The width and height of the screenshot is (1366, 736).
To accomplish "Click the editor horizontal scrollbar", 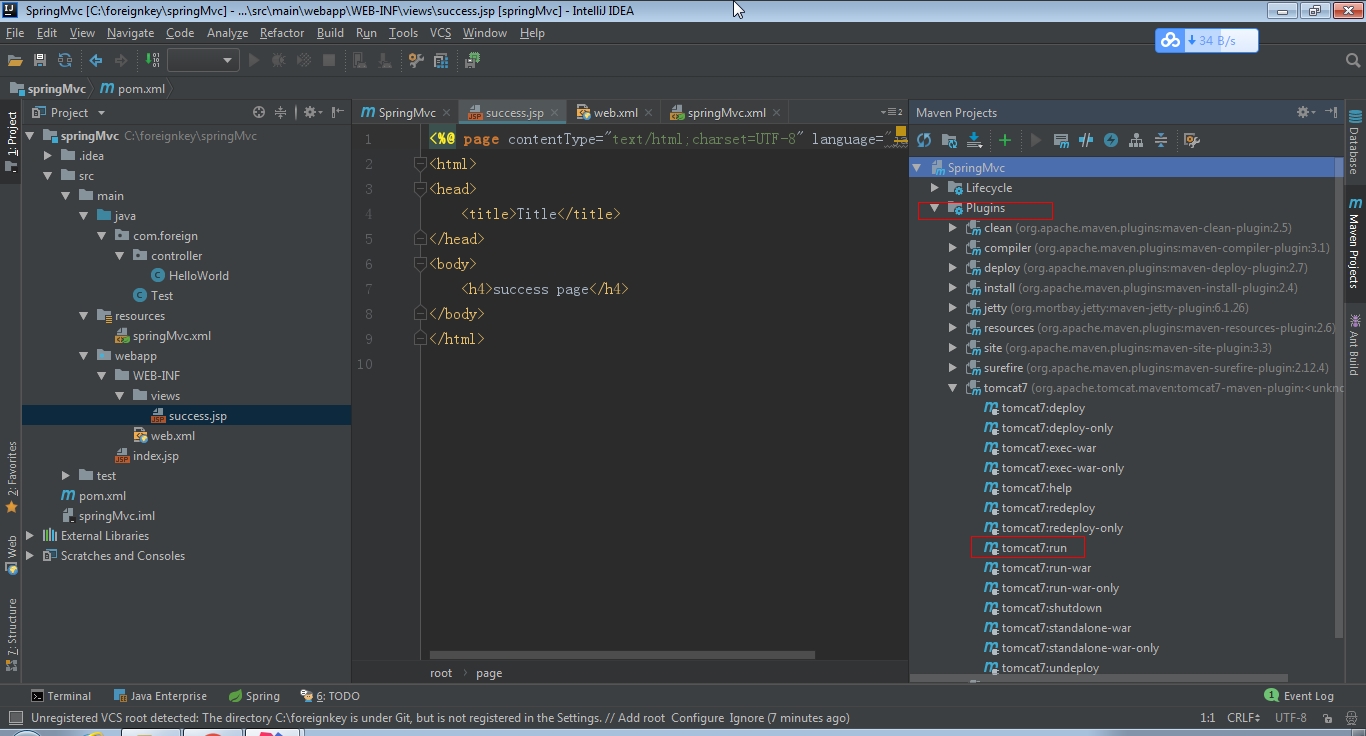I will (x=622, y=656).
